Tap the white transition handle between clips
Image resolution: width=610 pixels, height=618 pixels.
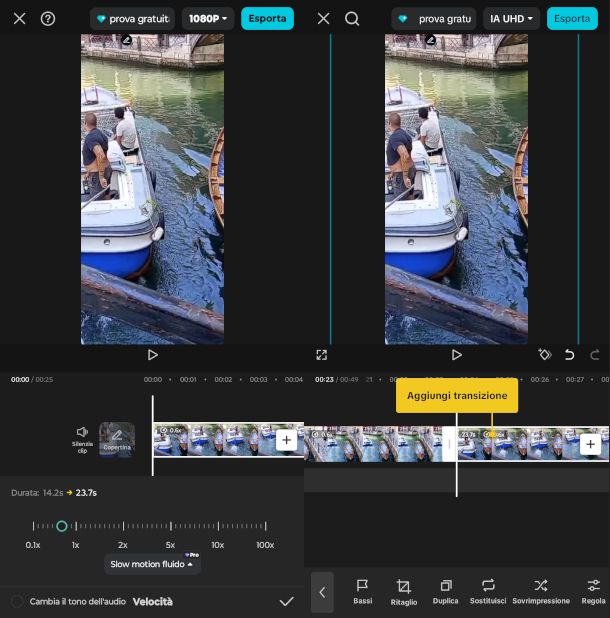coord(449,444)
